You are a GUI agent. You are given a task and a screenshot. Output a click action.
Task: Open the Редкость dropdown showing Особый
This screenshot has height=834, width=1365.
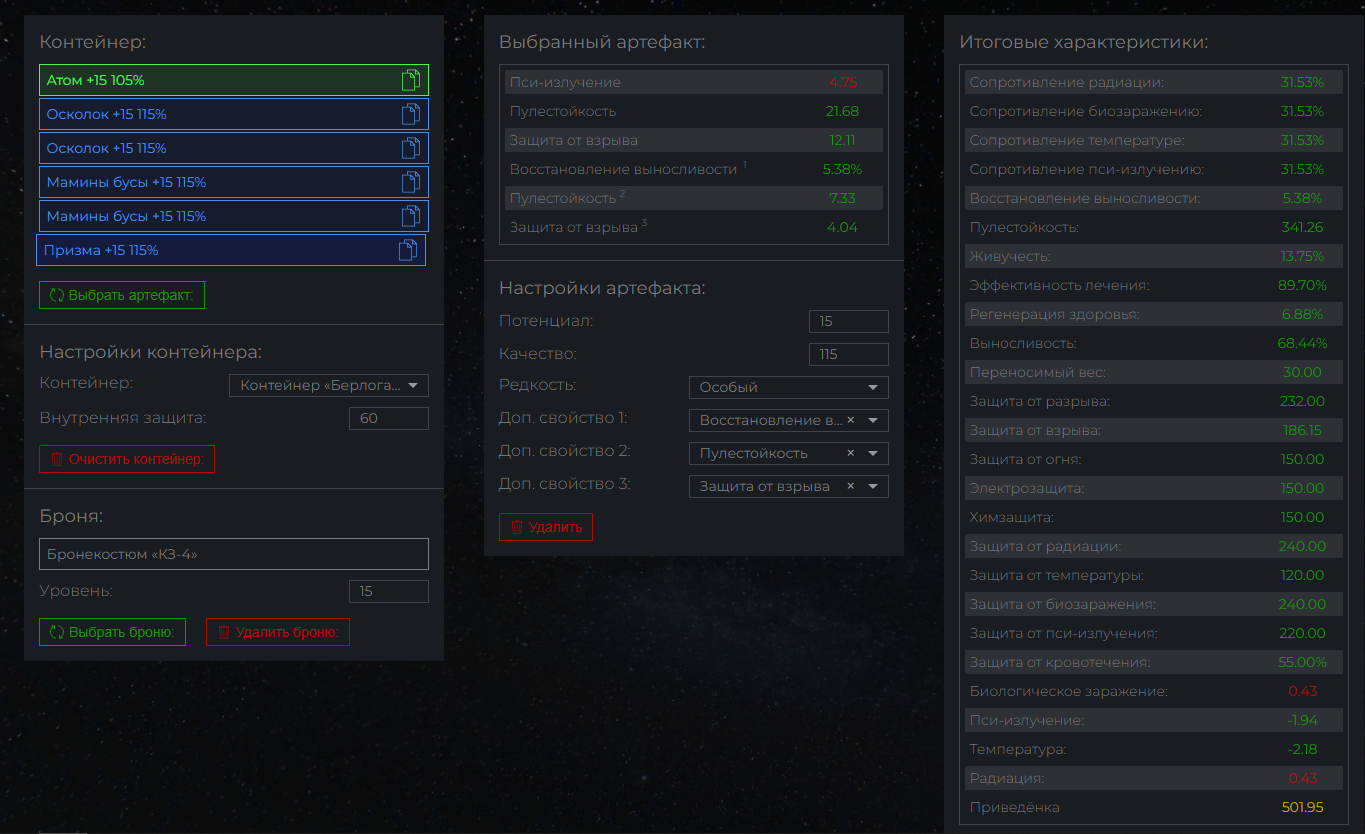click(788, 388)
